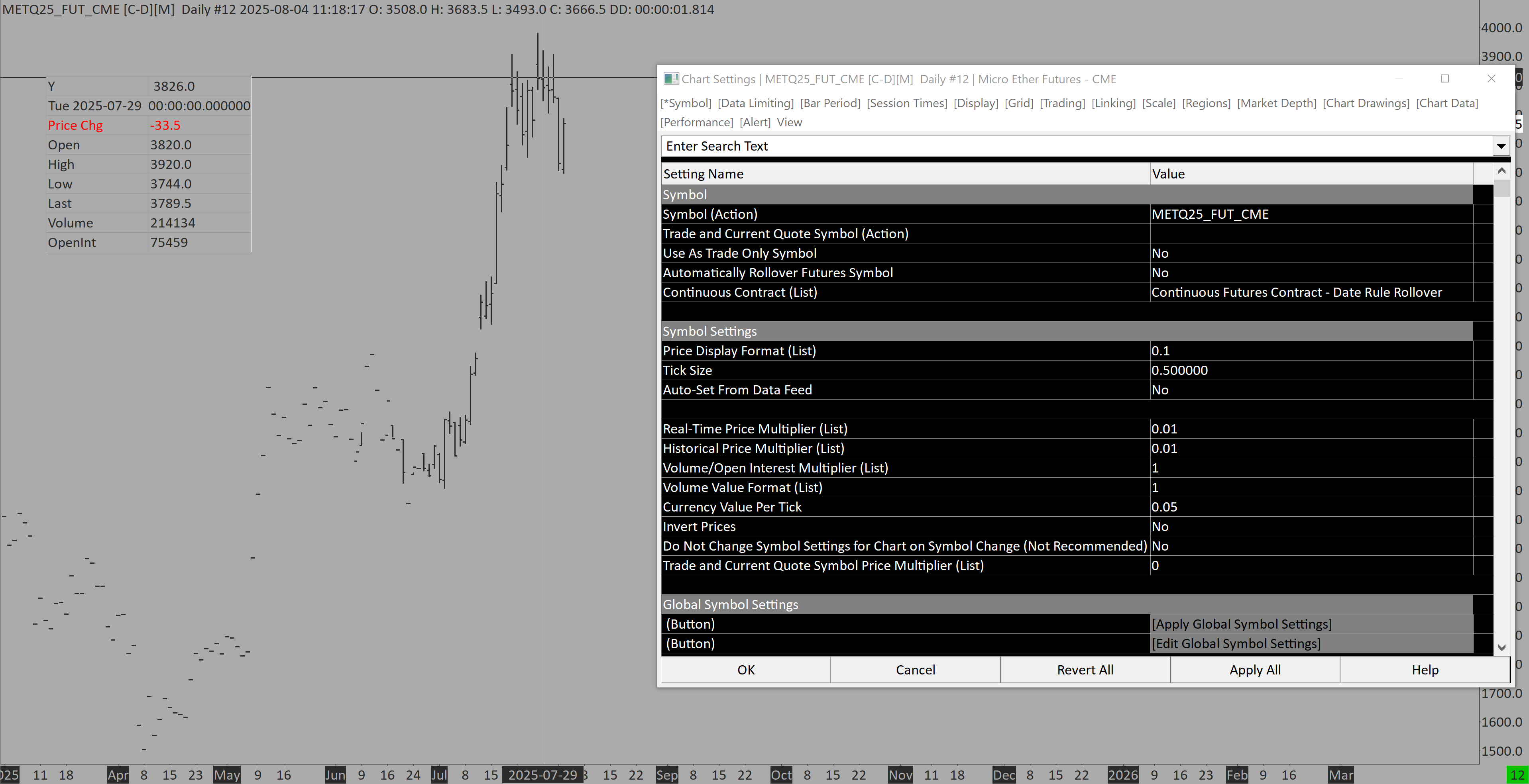Switch to the Bar Period tab
The height and width of the screenshot is (784, 1529).
830,103
